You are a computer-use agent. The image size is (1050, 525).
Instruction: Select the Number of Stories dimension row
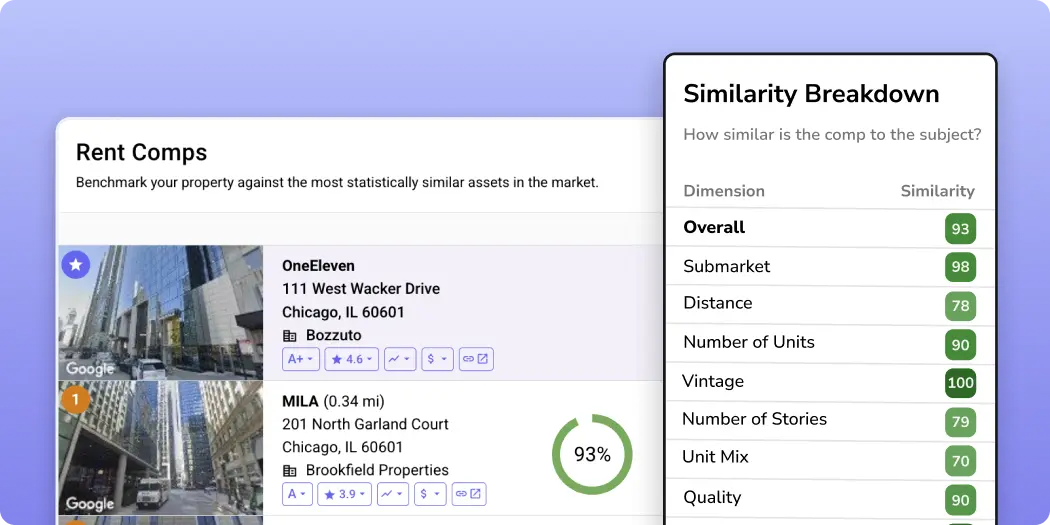tap(830, 422)
